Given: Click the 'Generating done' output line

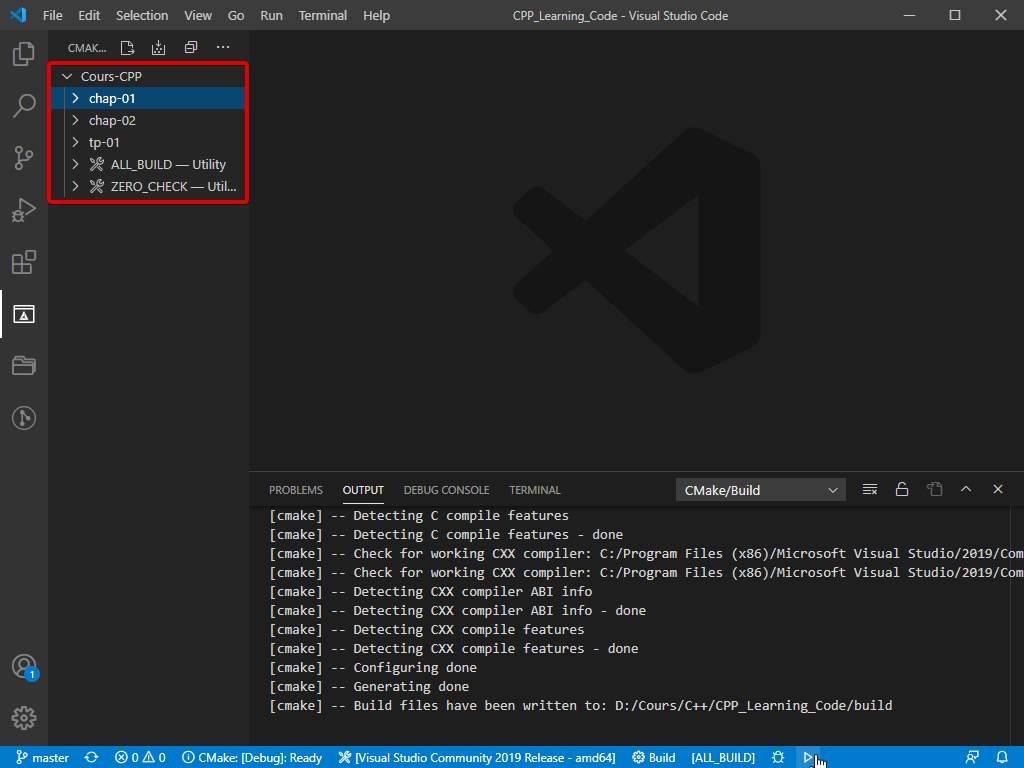Looking at the screenshot, I should pyautogui.click(x=369, y=686).
